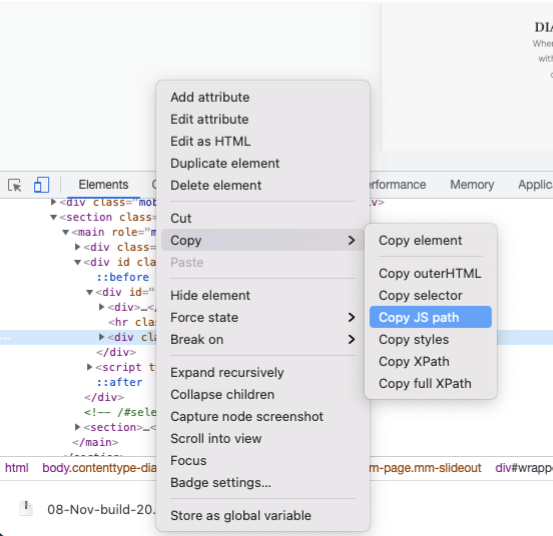Open the Break on submenu
This screenshot has height=536, width=553.
point(263,340)
